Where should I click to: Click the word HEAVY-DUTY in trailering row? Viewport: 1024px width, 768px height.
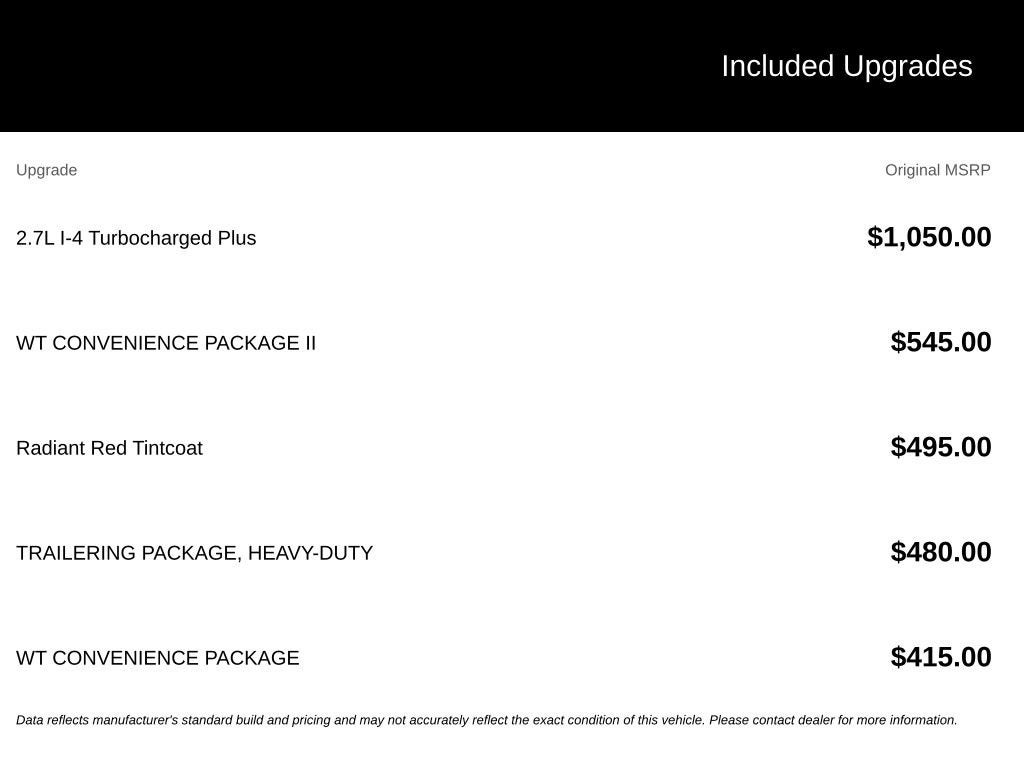pyautogui.click(x=310, y=553)
